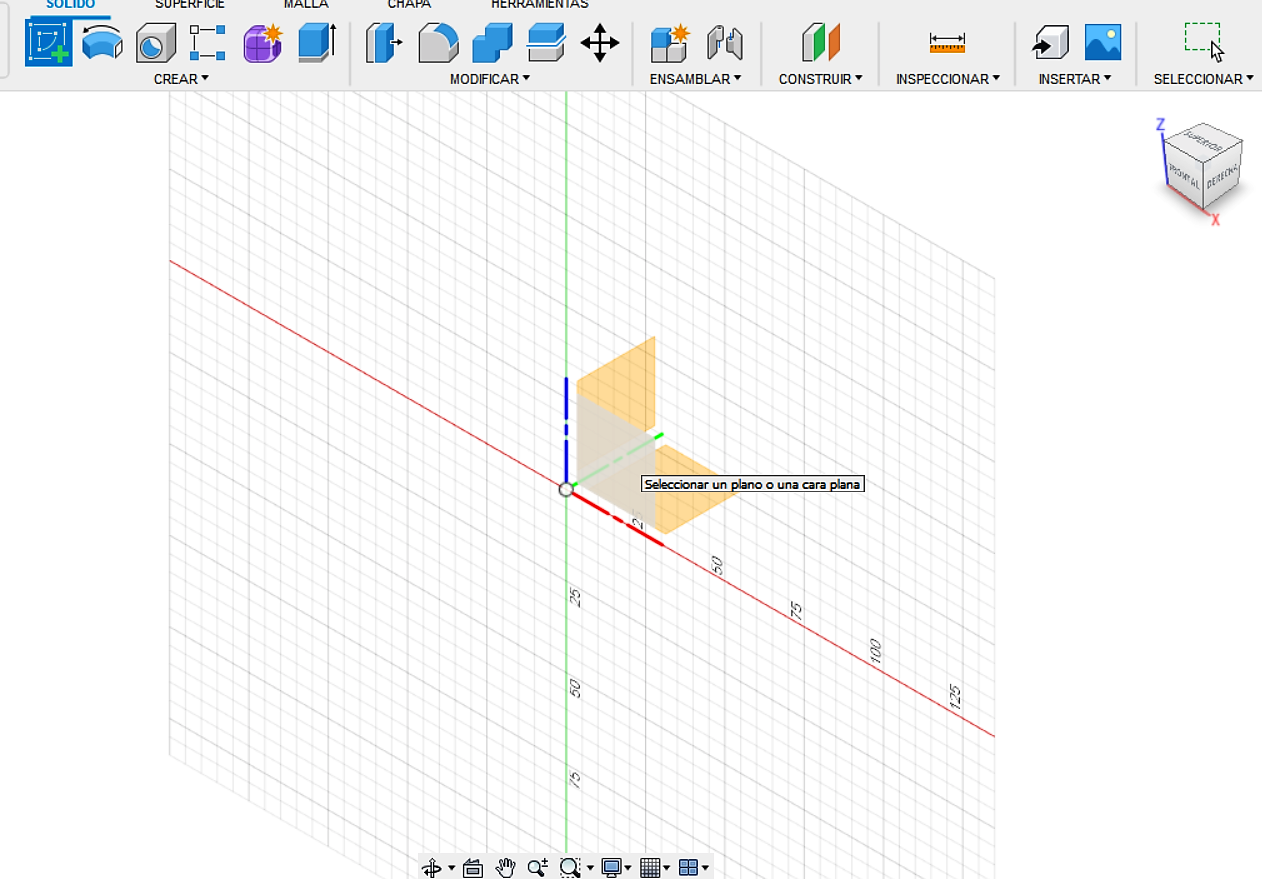The image size is (1262, 879).
Task: Open the Display Settings monitor icon
Action: point(611,868)
